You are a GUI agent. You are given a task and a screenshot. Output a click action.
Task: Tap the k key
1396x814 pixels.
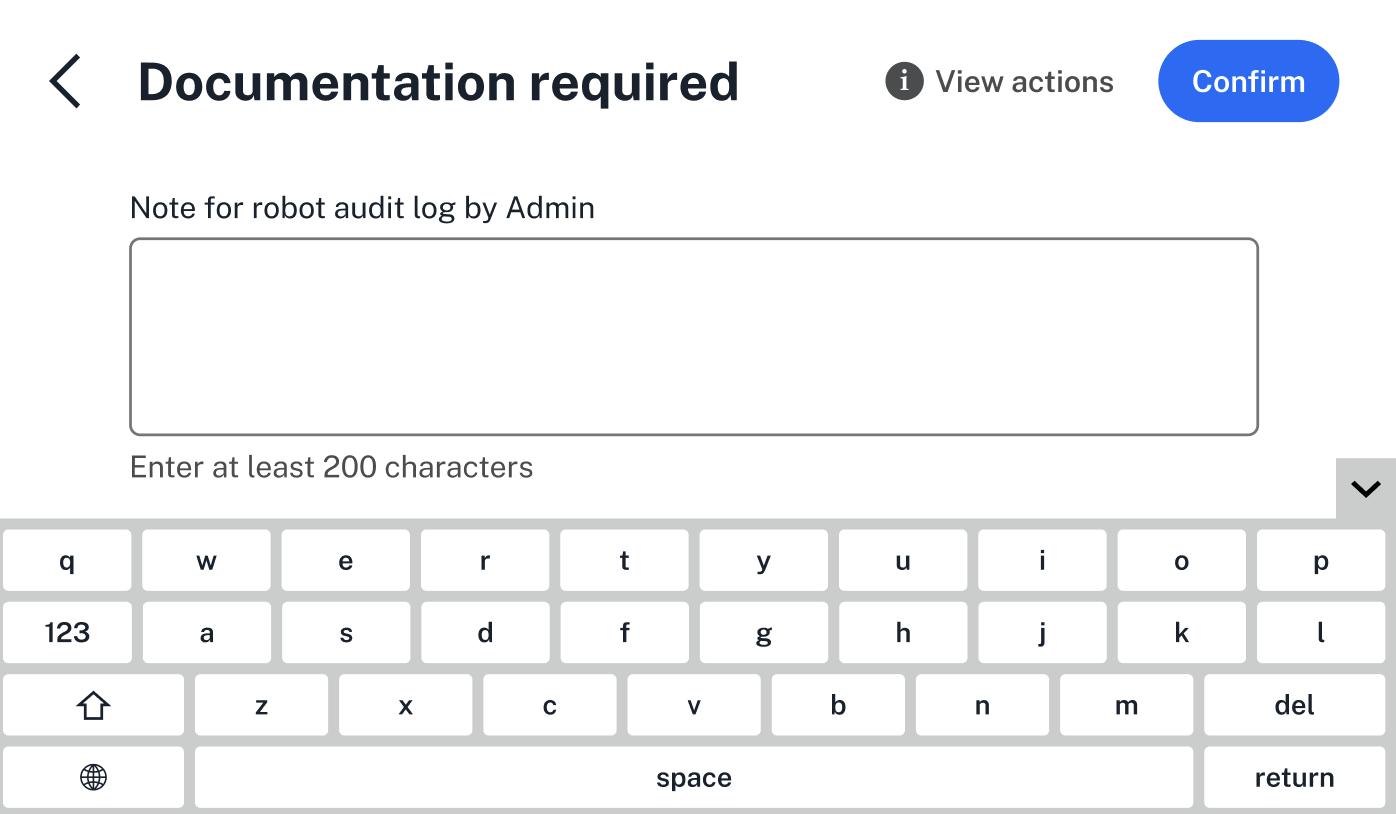pyautogui.click(x=1181, y=632)
